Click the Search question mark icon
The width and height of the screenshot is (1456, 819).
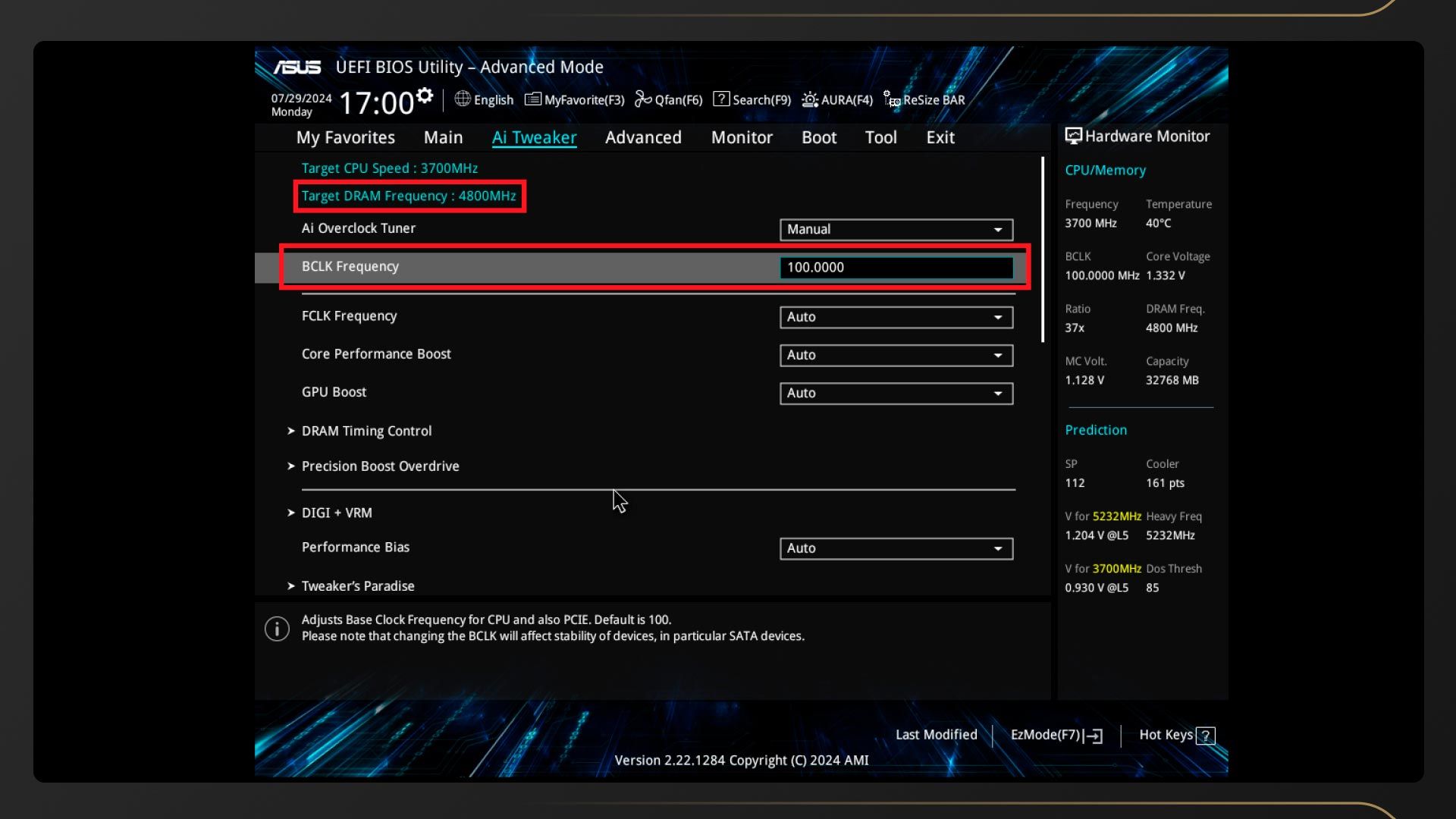pyautogui.click(x=721, y=99)
